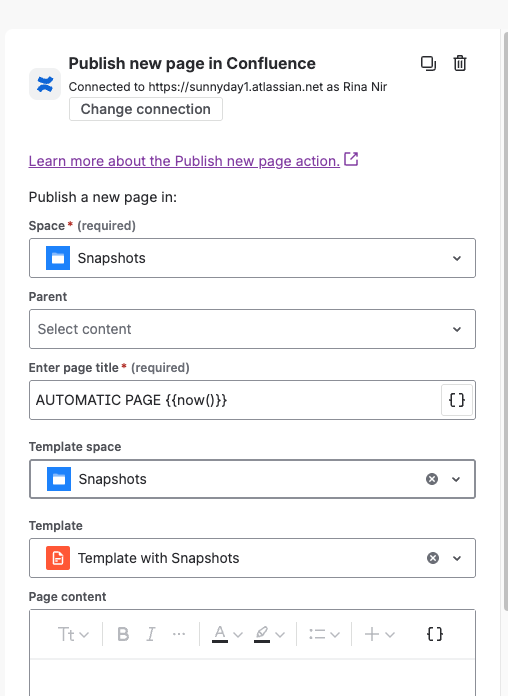
Task: Toggle italic formatting in Page content
Action: tap(151, 634)
